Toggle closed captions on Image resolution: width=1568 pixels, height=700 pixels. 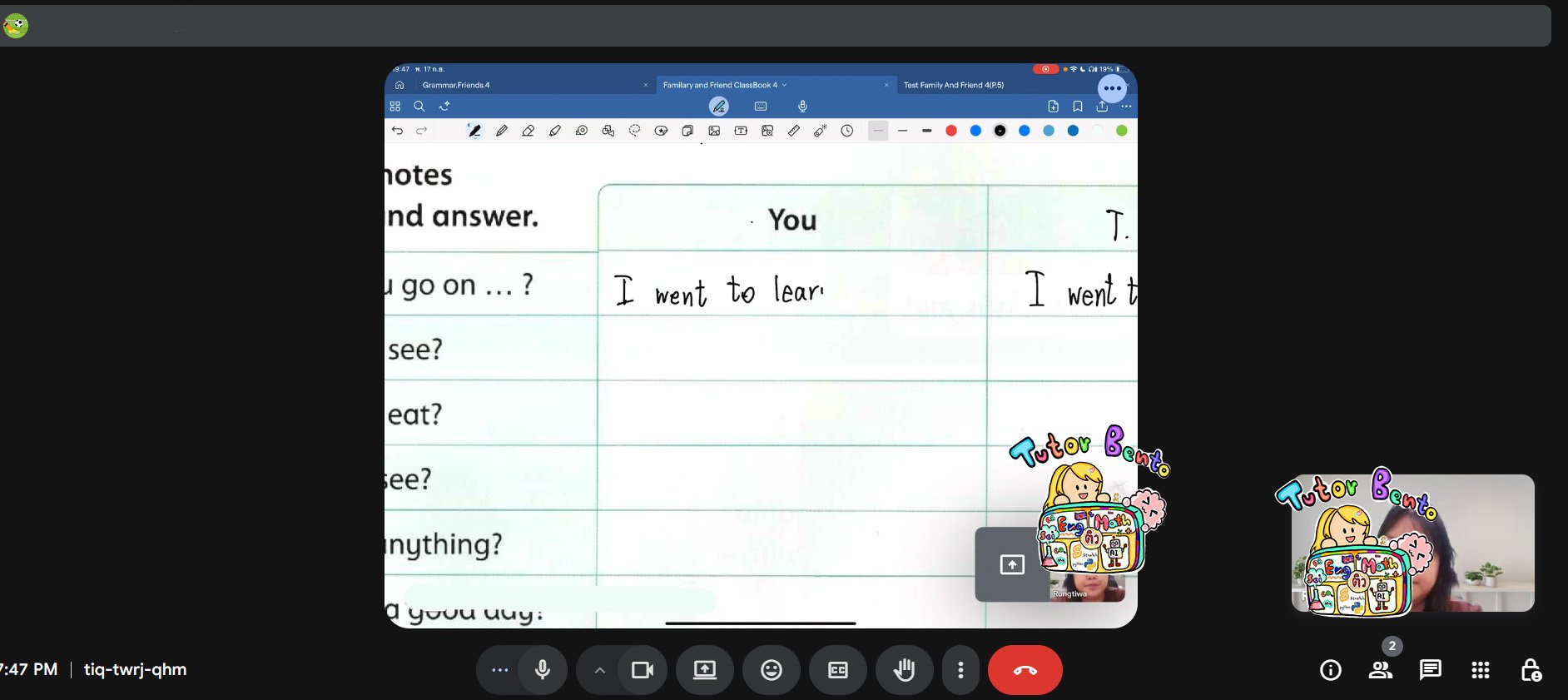(837, 670)
